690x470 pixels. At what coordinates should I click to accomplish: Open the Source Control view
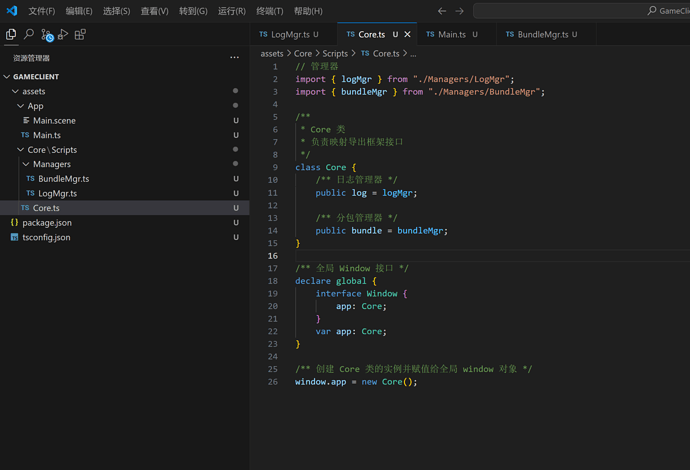(x=46, y=35)
